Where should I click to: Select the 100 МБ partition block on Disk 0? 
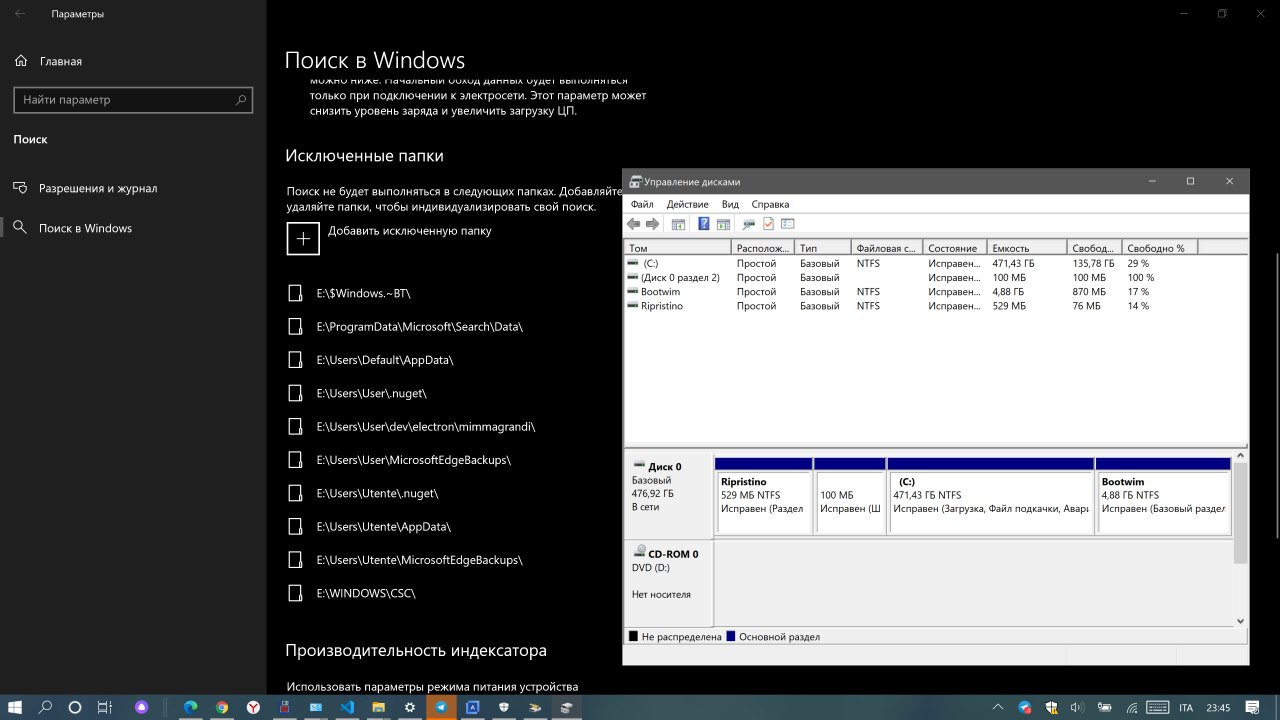click(850, 496)
